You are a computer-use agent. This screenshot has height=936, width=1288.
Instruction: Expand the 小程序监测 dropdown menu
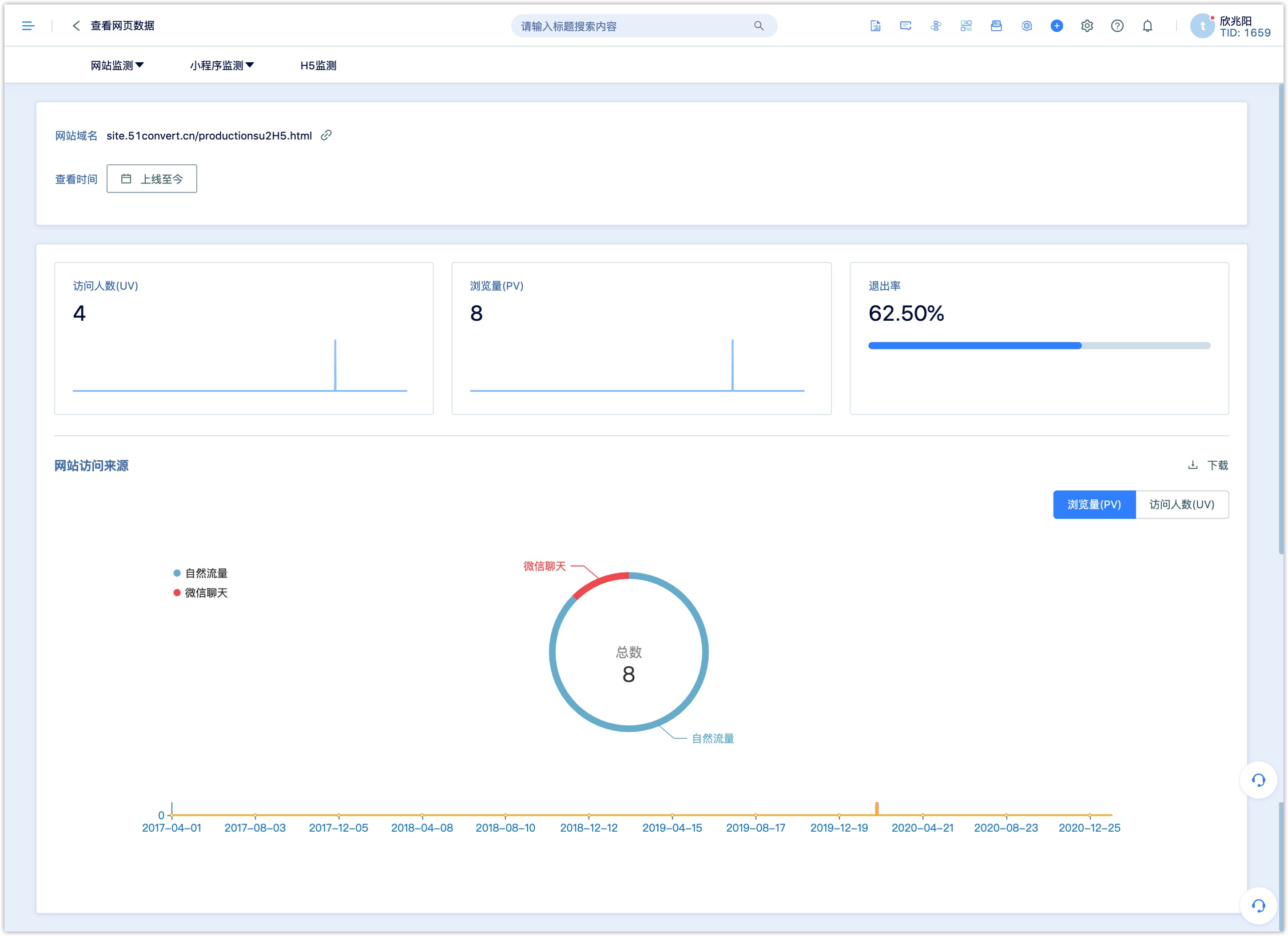pyautogui.click(x=222, y=65)
